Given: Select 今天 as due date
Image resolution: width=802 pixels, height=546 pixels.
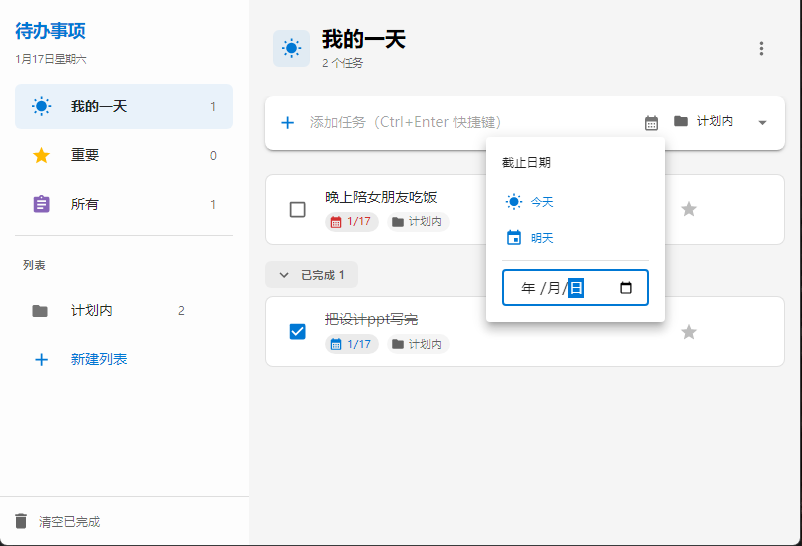Looking at the screenshot, I should pyautogui.click(x=530, y=202).
